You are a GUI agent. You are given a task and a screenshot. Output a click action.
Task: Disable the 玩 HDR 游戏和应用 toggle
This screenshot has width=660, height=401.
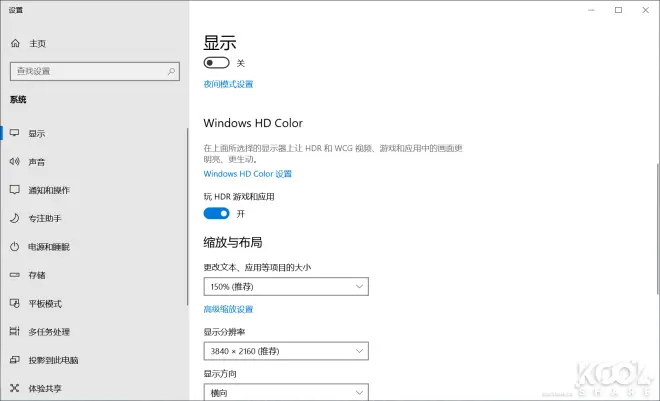(216, 213)
